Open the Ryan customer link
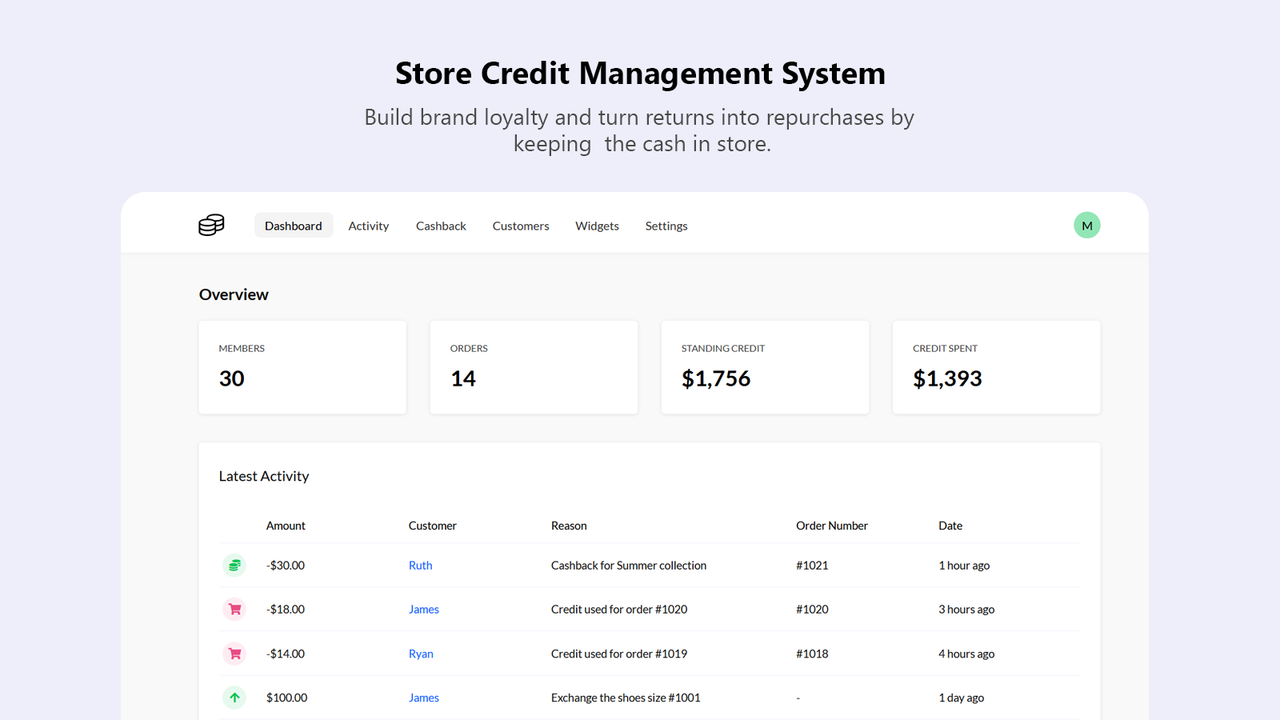Image resolution: width=1280 pixels, height=720 pixels. pos(421,654)
